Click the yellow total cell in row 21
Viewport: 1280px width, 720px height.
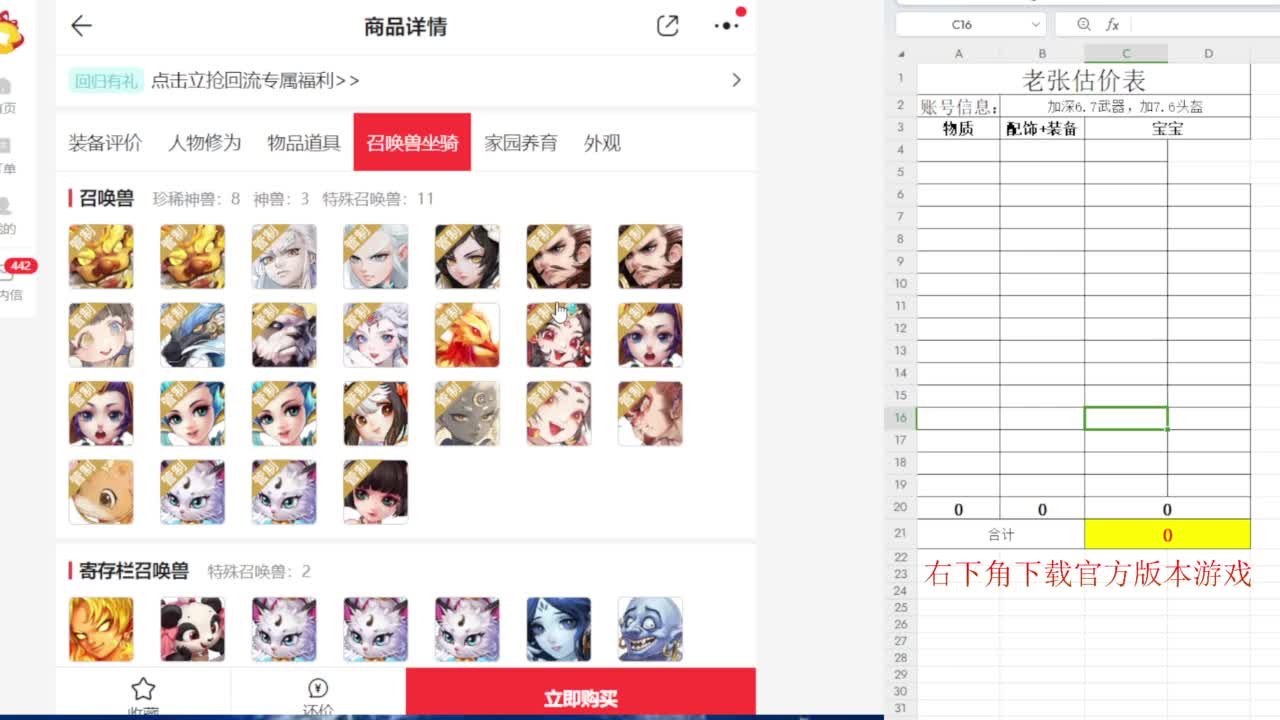pyautogui.click(x=1167, y=534)
